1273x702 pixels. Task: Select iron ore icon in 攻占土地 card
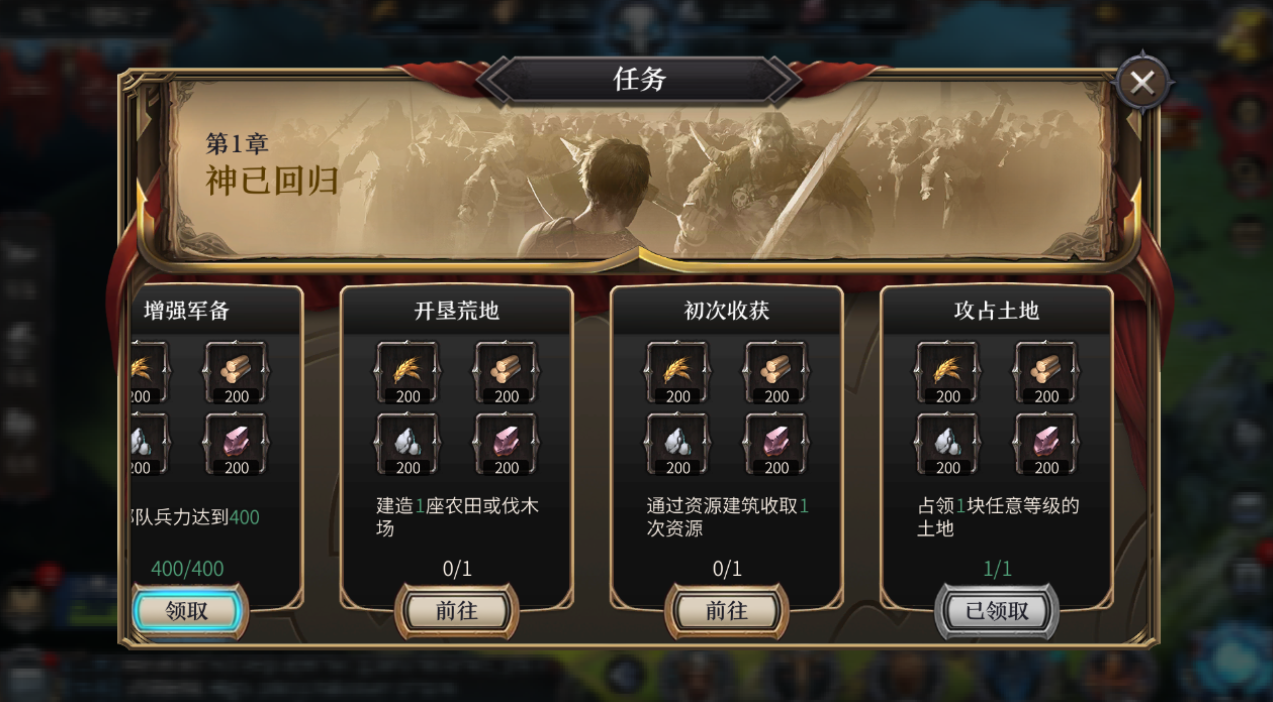pyautogui.click(x=1046, y=444)
